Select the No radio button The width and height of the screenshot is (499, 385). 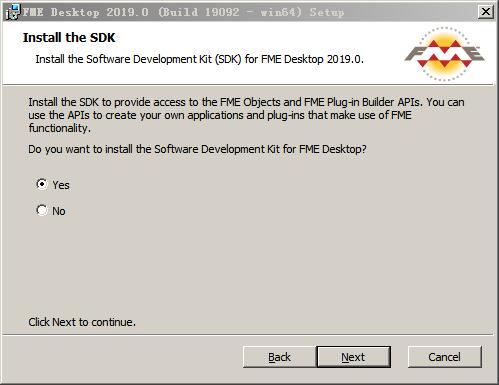(x=42, y=210)
